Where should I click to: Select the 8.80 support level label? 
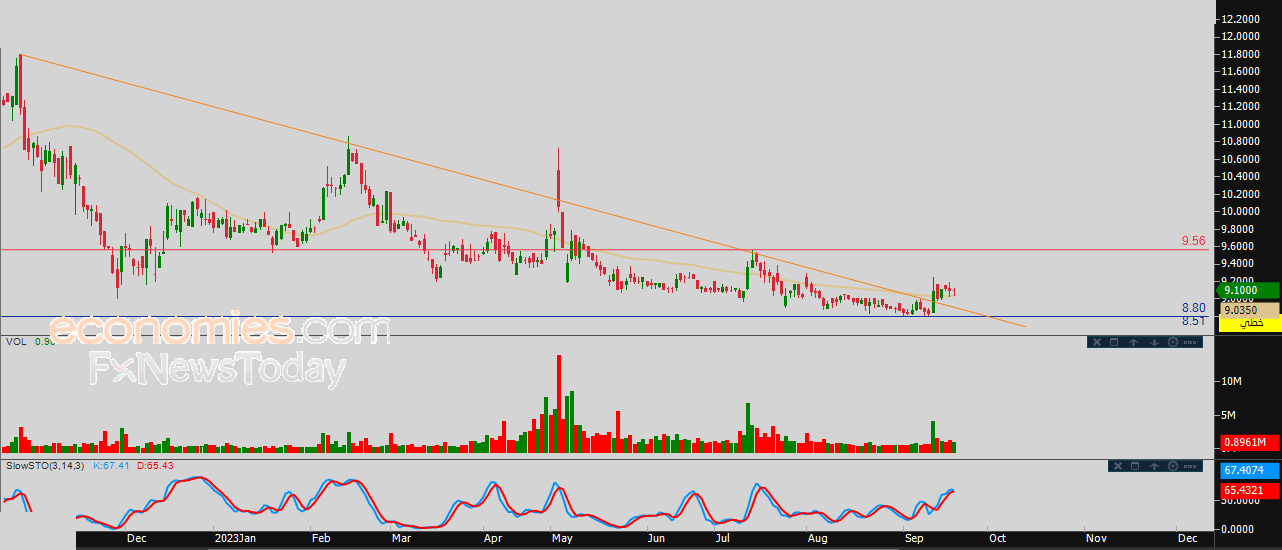pyautogui.click(x=1193, y=308)
